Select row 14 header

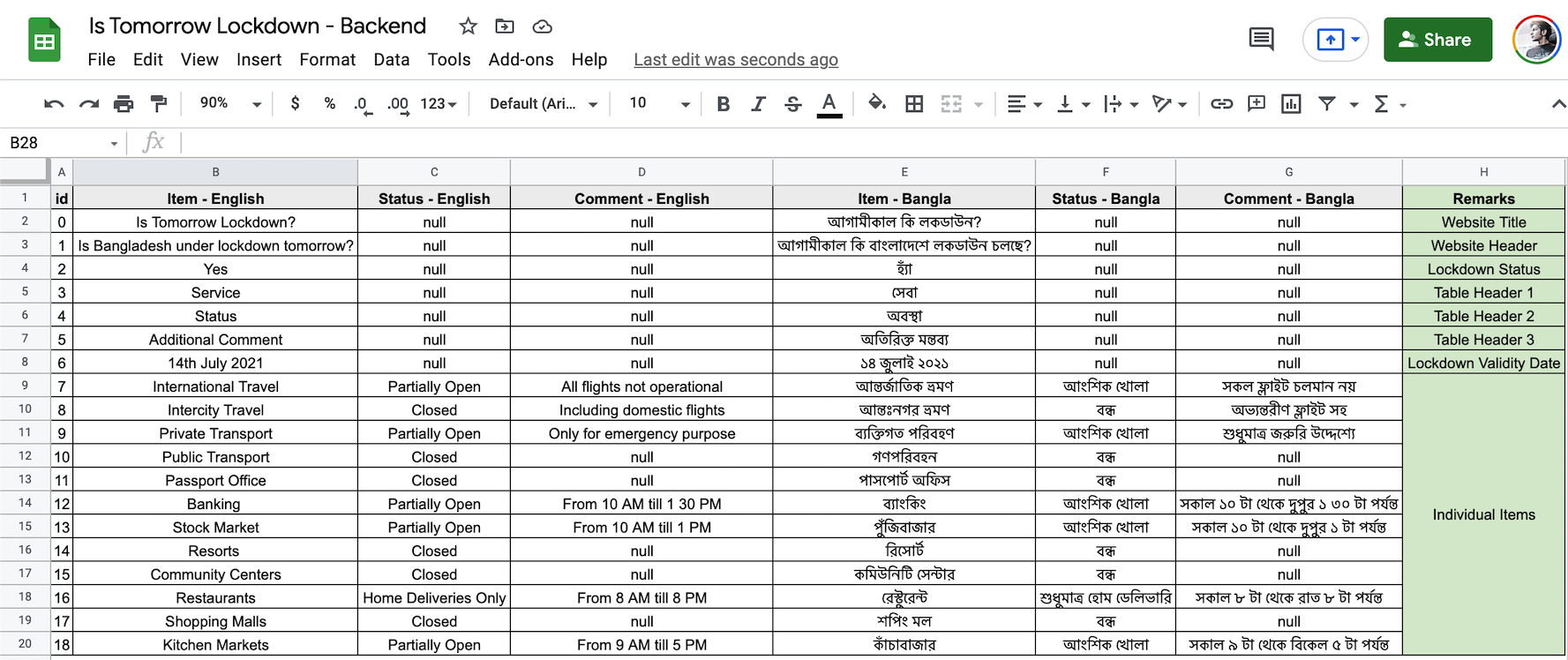[x=25, y=503]
